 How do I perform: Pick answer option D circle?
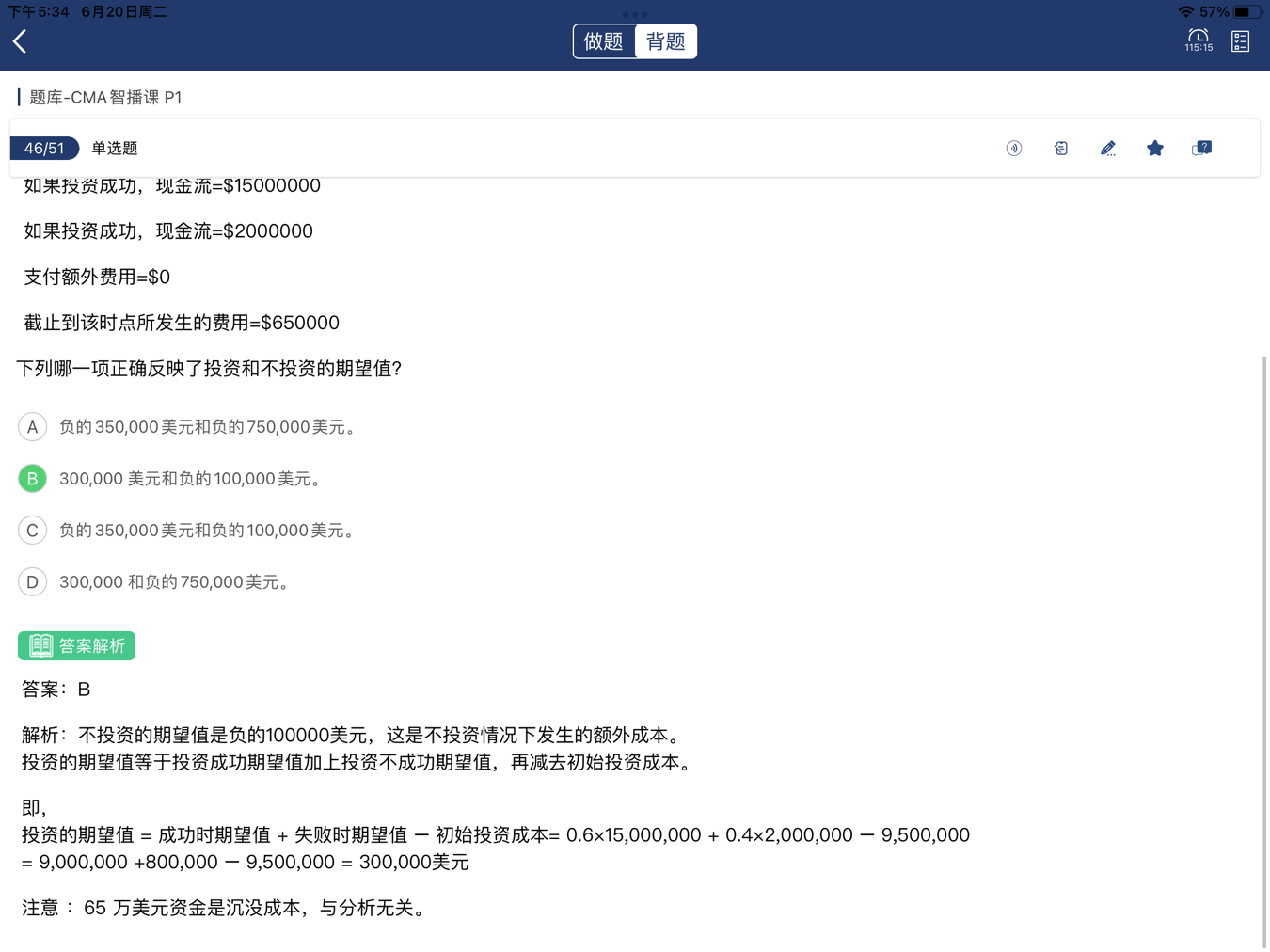coord(33,582)
